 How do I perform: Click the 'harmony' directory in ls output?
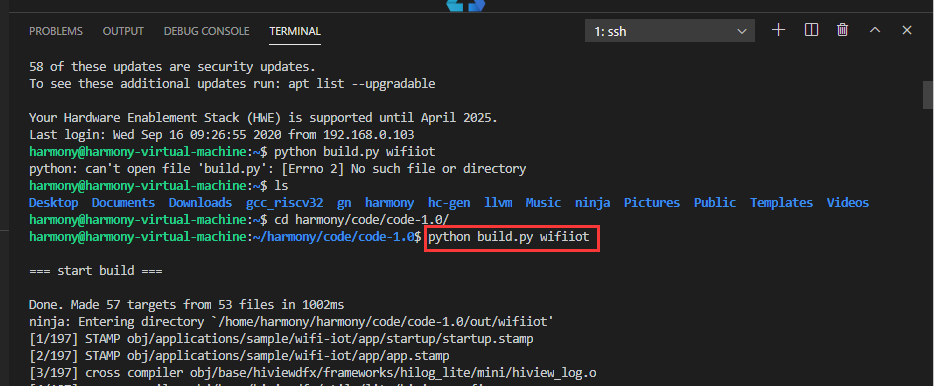pyautogui.click(x=390, y=203)
